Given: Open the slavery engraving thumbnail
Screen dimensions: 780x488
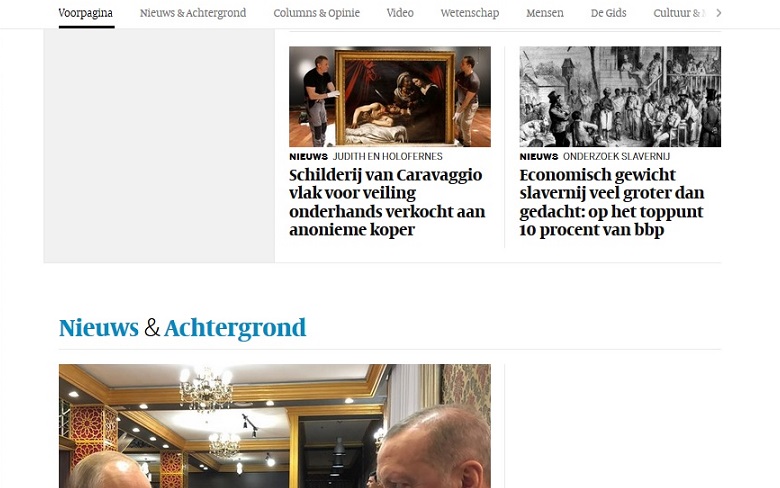Looking at the screenshot, I should [x=620, y=97].
